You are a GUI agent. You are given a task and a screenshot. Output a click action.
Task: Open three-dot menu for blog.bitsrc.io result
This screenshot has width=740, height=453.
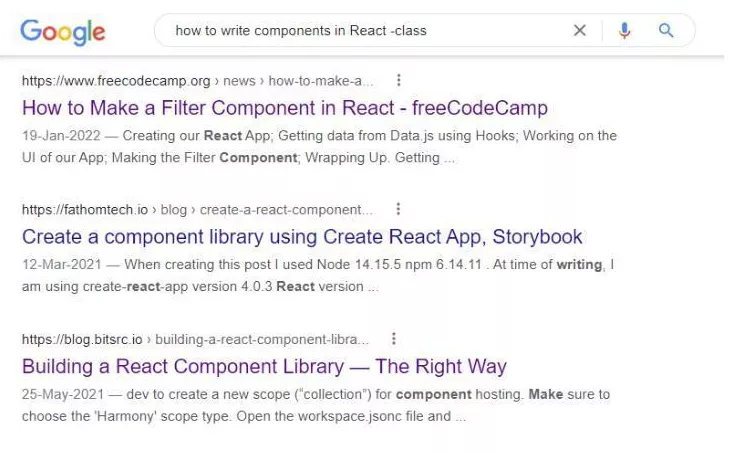[x=394, y=339]
